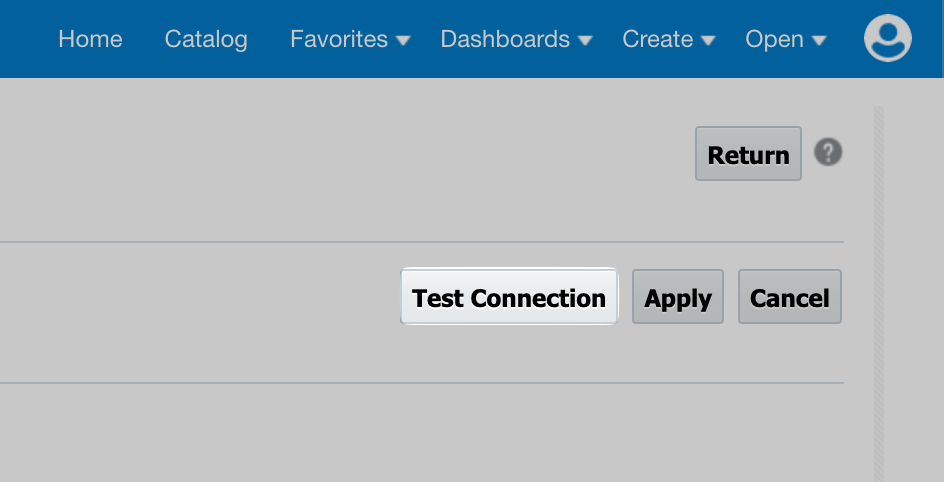Click the Create menu label

657,39
